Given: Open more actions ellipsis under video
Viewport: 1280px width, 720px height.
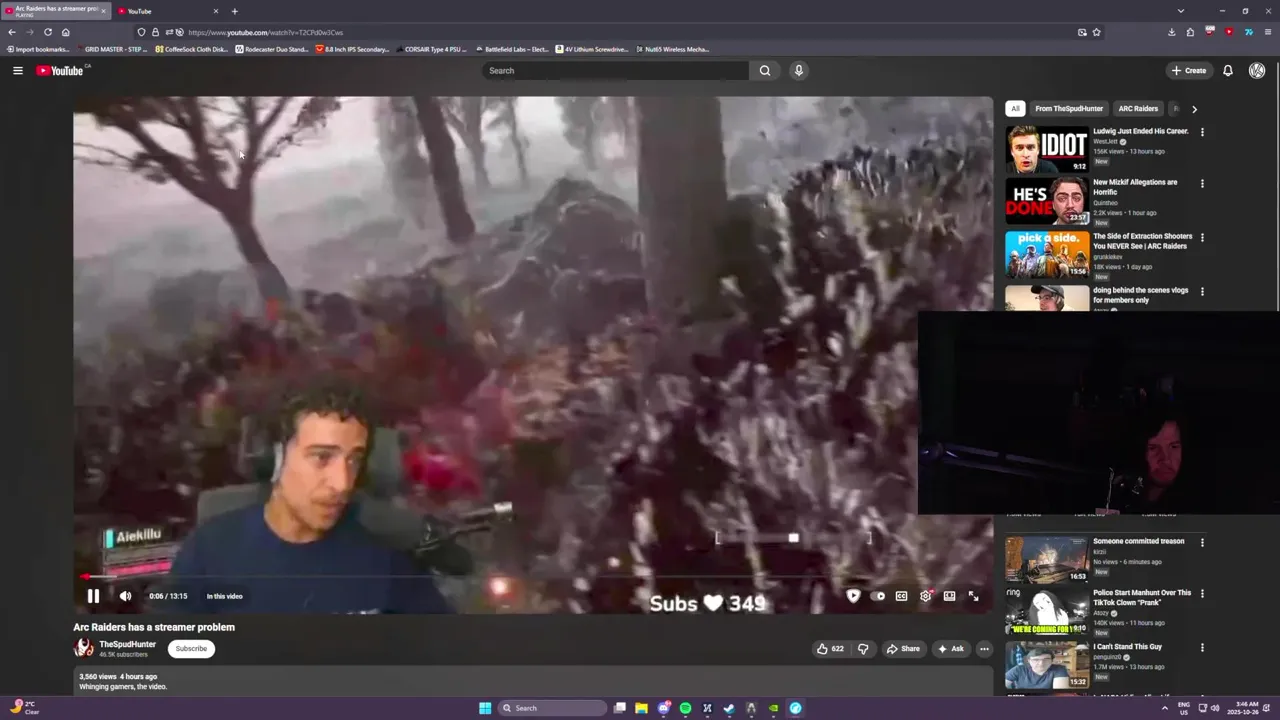Looking at the screenshot, I should (984, 649).
